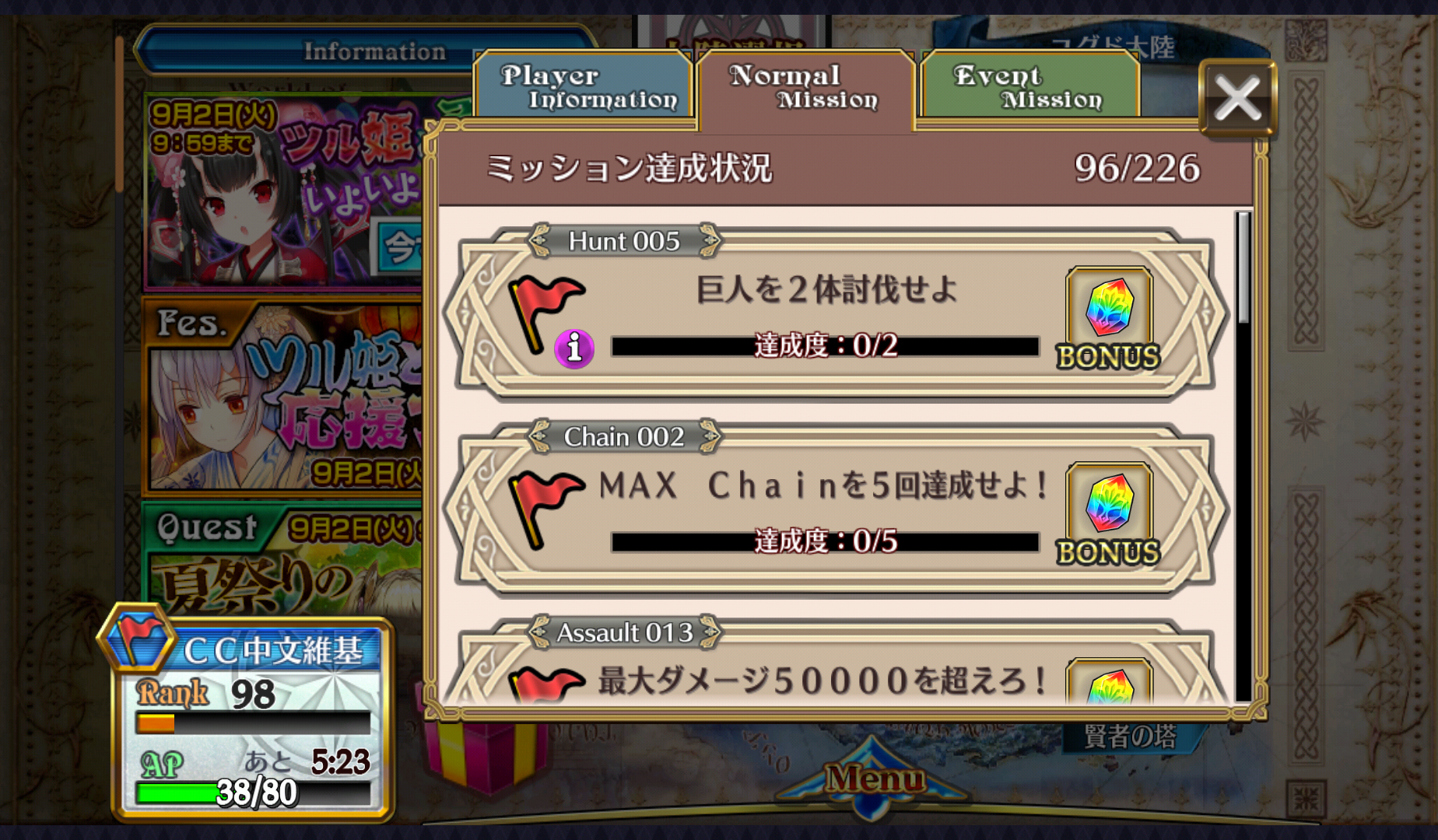Image resolution: width=1438 pixels, height=840 pixels.
Task: Switch to the Player Information tab
Action: coord(585,86)
